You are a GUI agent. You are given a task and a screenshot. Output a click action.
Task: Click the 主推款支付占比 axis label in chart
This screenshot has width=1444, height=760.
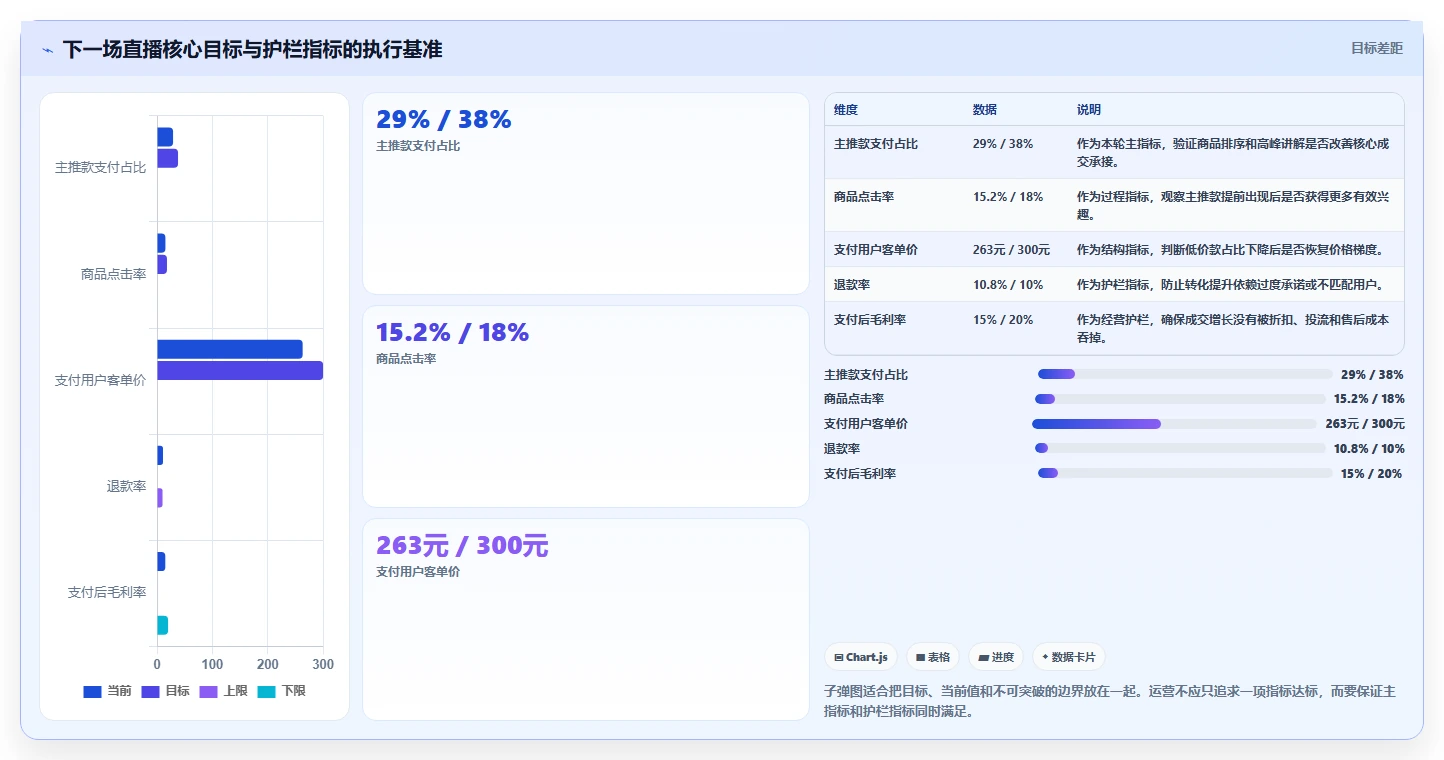pyautogui.click(x=100, y=167)
